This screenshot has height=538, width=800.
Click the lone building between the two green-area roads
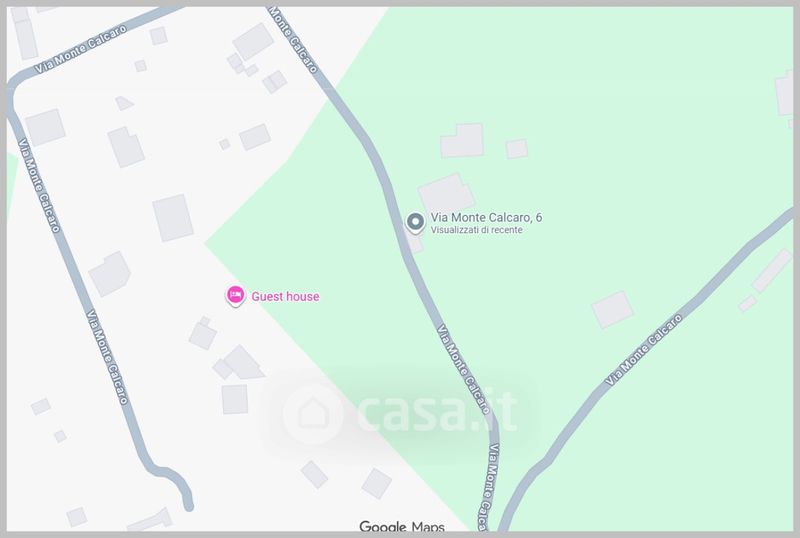612,310
